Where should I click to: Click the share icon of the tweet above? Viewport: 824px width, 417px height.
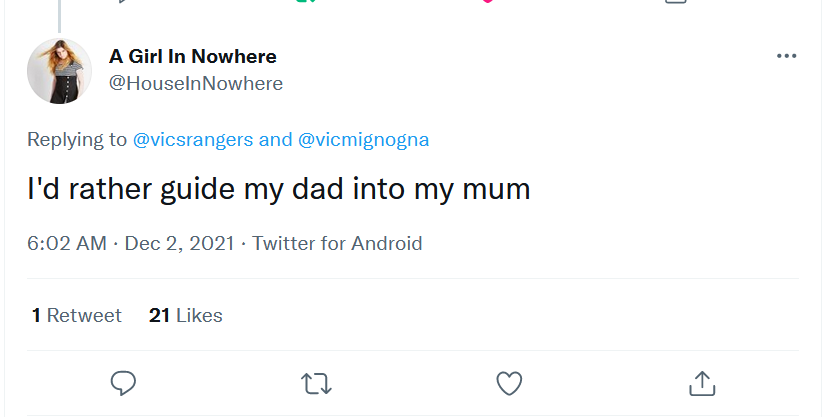[x=676, y=2]
